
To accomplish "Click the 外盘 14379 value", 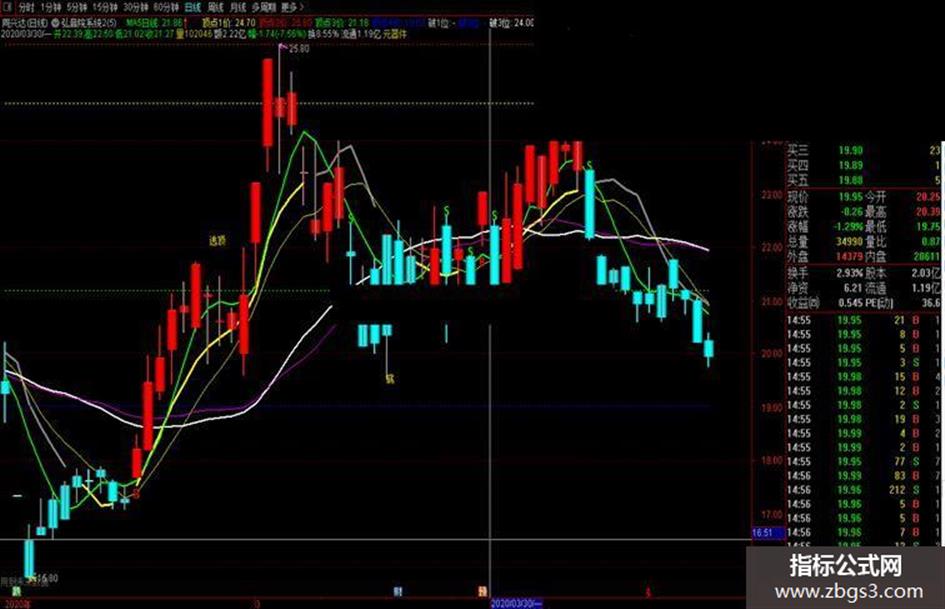I will point(849,256).
